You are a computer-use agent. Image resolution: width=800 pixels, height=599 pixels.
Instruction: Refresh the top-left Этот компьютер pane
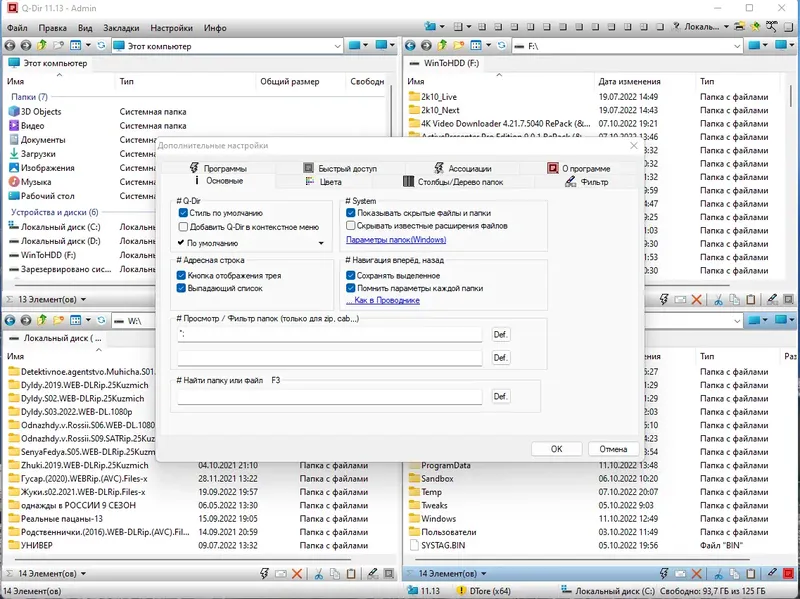[101, 45]
